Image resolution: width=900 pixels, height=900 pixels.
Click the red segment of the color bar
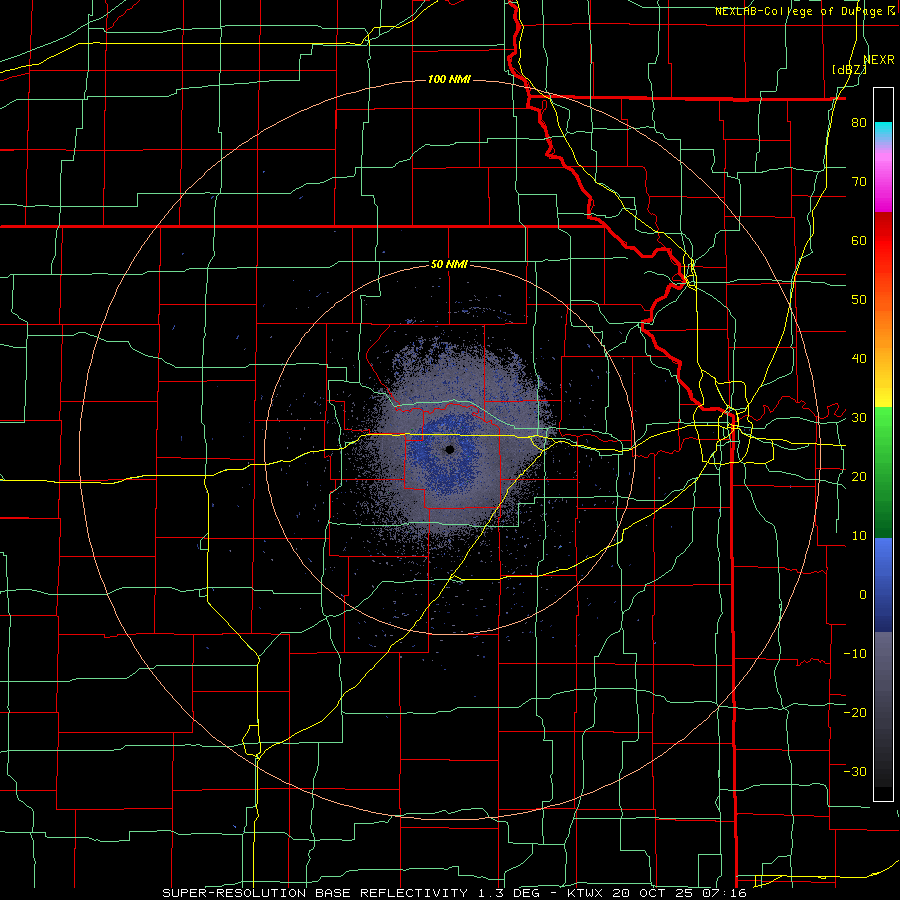[883, 240]
